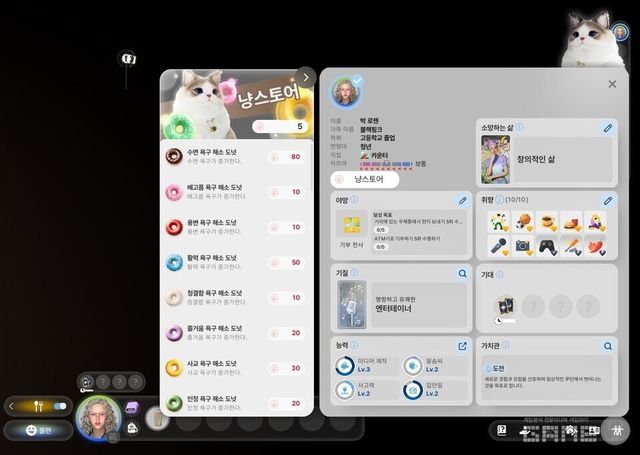Click the accessibility figure icon bottom right

click(x=616, y=430)
